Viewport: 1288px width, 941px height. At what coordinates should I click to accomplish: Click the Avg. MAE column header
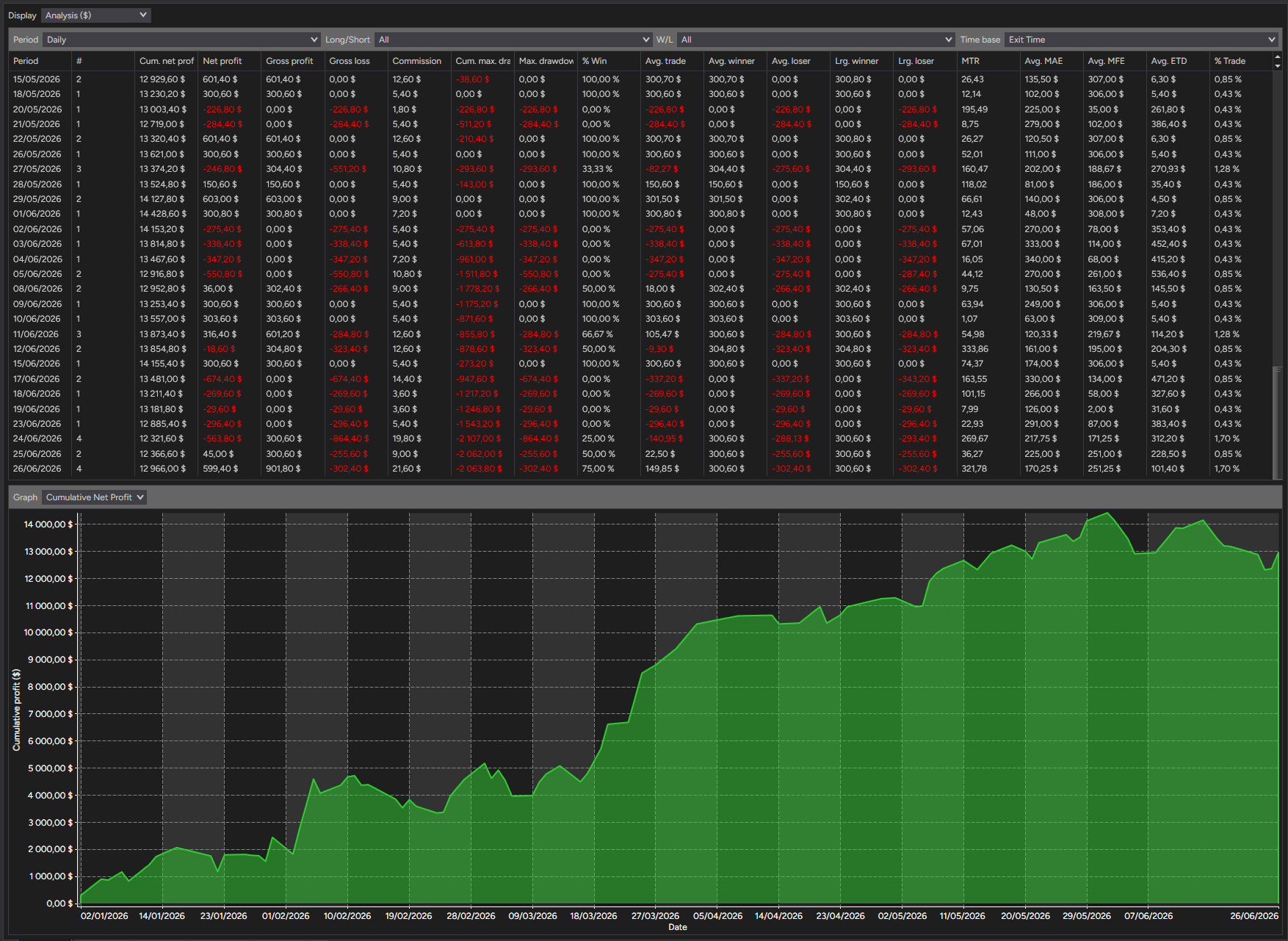[1050, 61]
